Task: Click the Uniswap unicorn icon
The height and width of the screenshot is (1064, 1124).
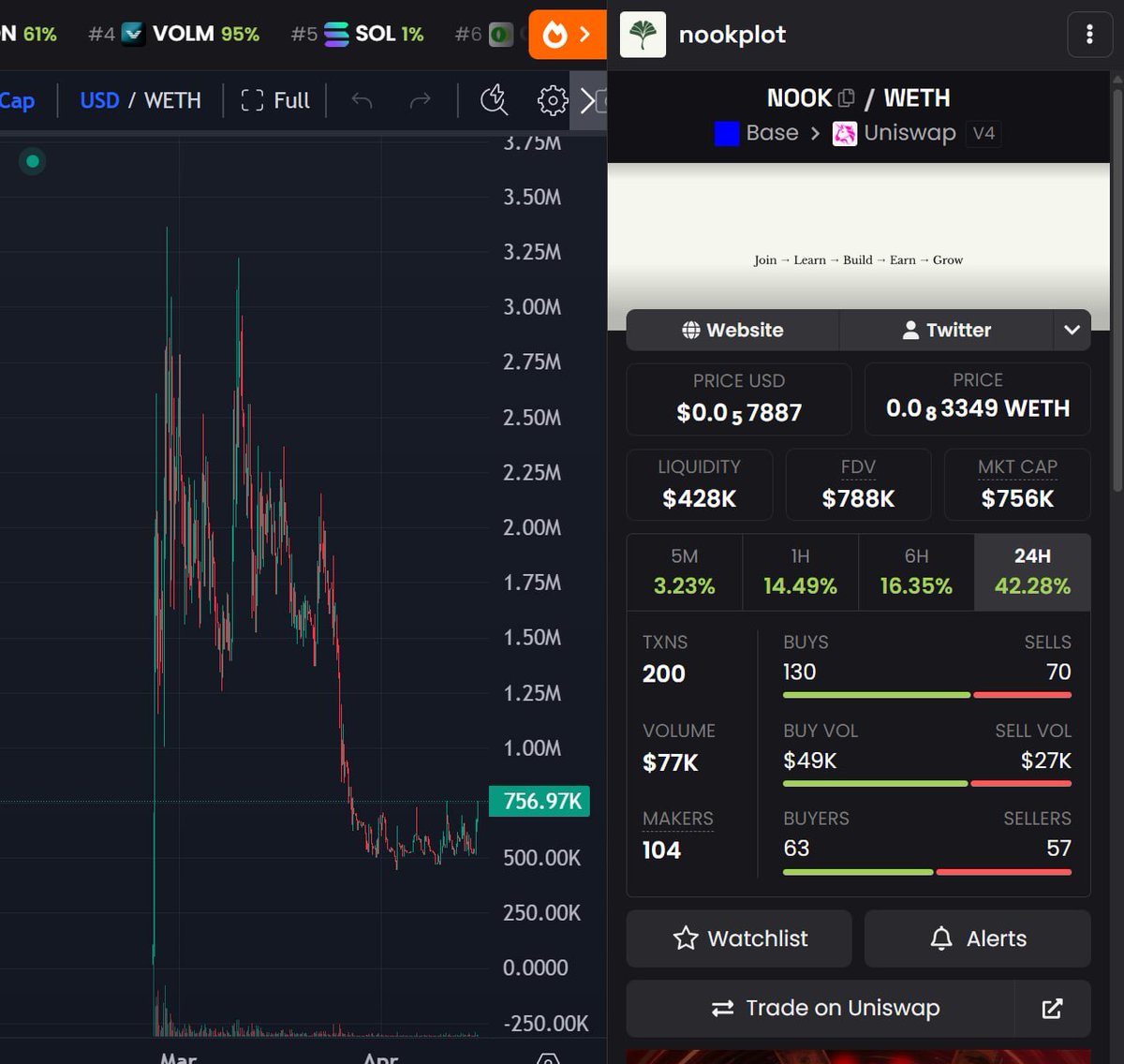Action: pyautogui.click(x=845, y=134)
